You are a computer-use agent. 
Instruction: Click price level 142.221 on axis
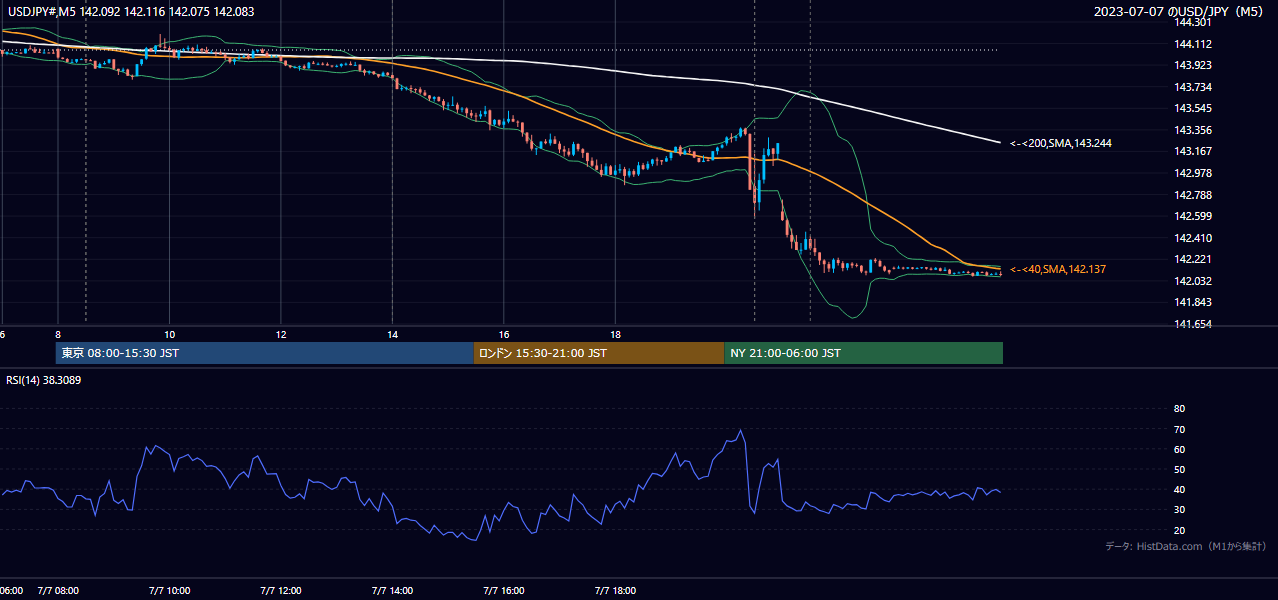(x=1192, y=260)
